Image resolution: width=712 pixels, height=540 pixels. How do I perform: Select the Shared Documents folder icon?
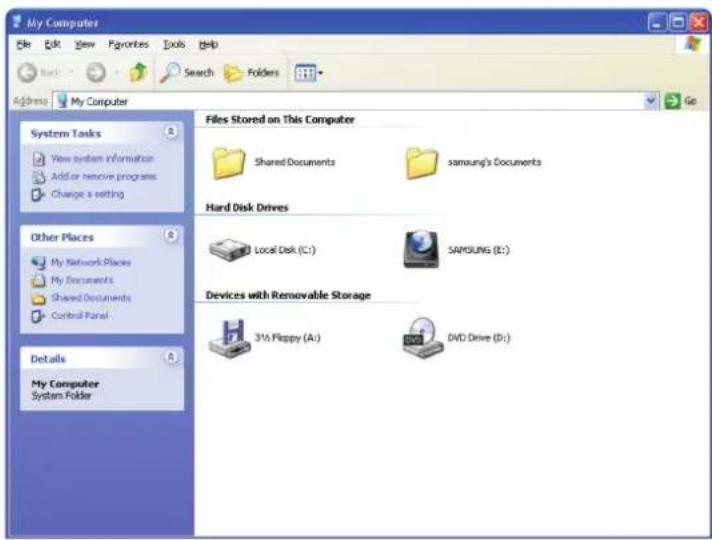[x=229, y=163]
